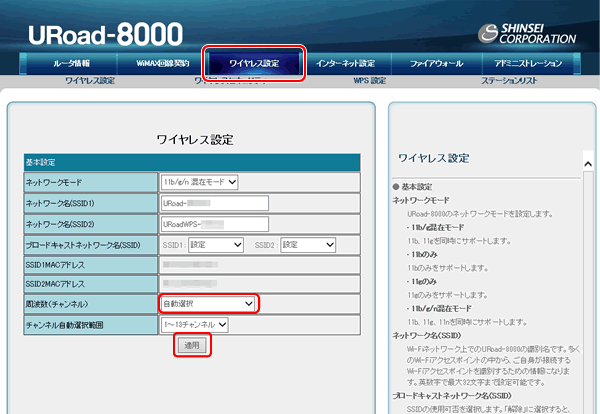Go to the WPS 設定 submenu link
Viewport: 600px width, 414px height.
click(369, 81)
